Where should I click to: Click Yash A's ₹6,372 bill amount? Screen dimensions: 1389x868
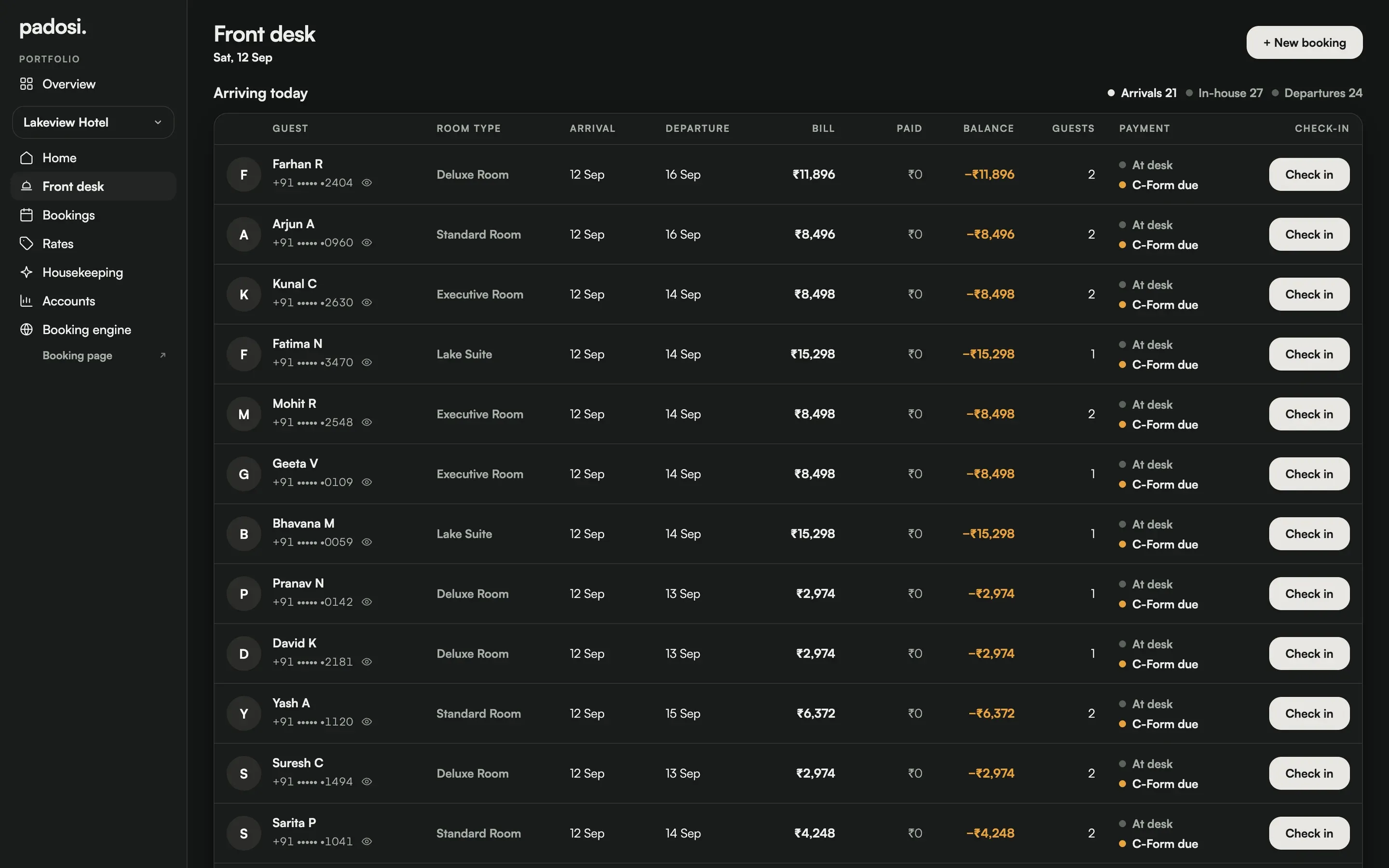816,714
